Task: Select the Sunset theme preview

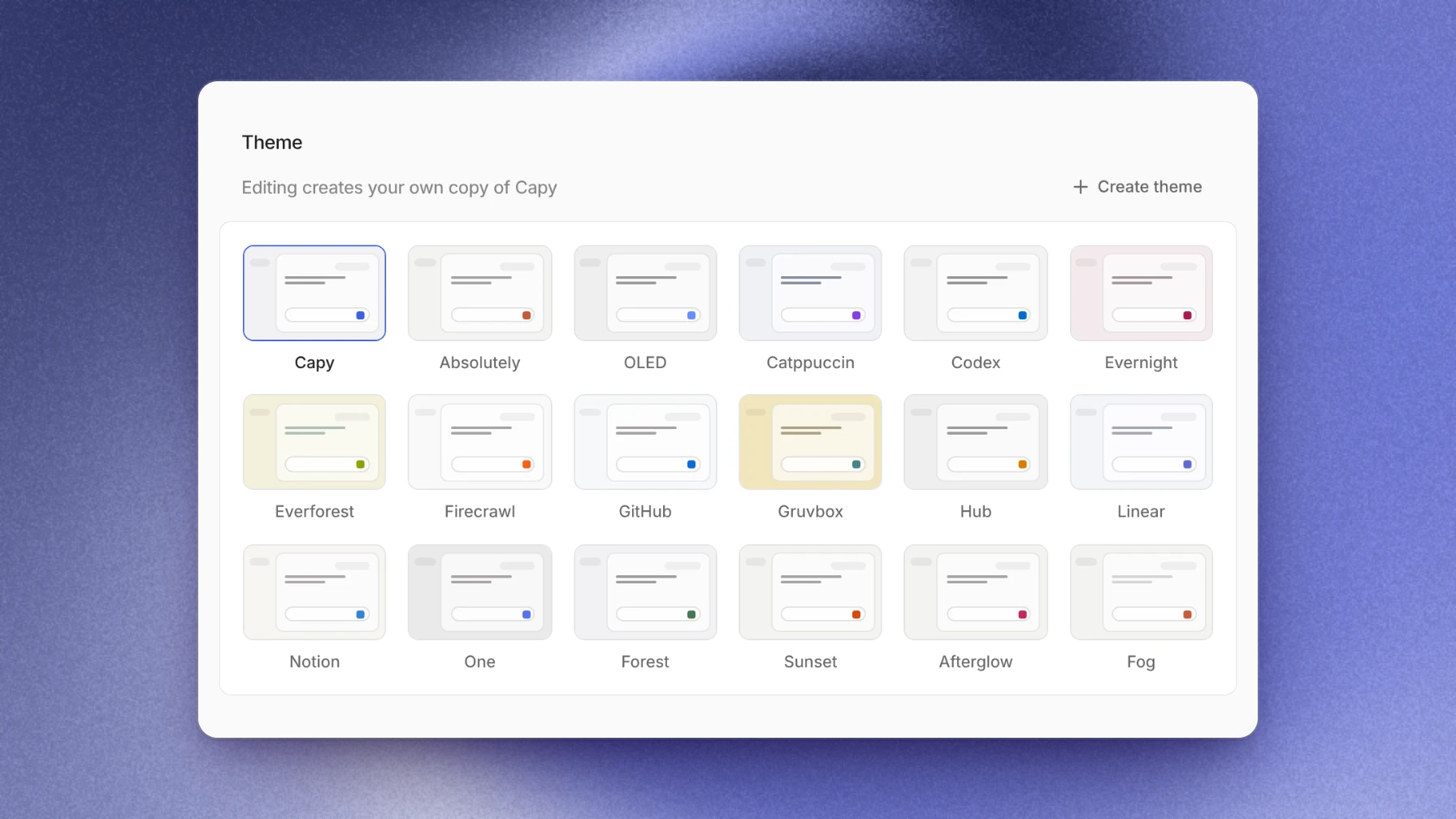Action: tap(810, 592)
